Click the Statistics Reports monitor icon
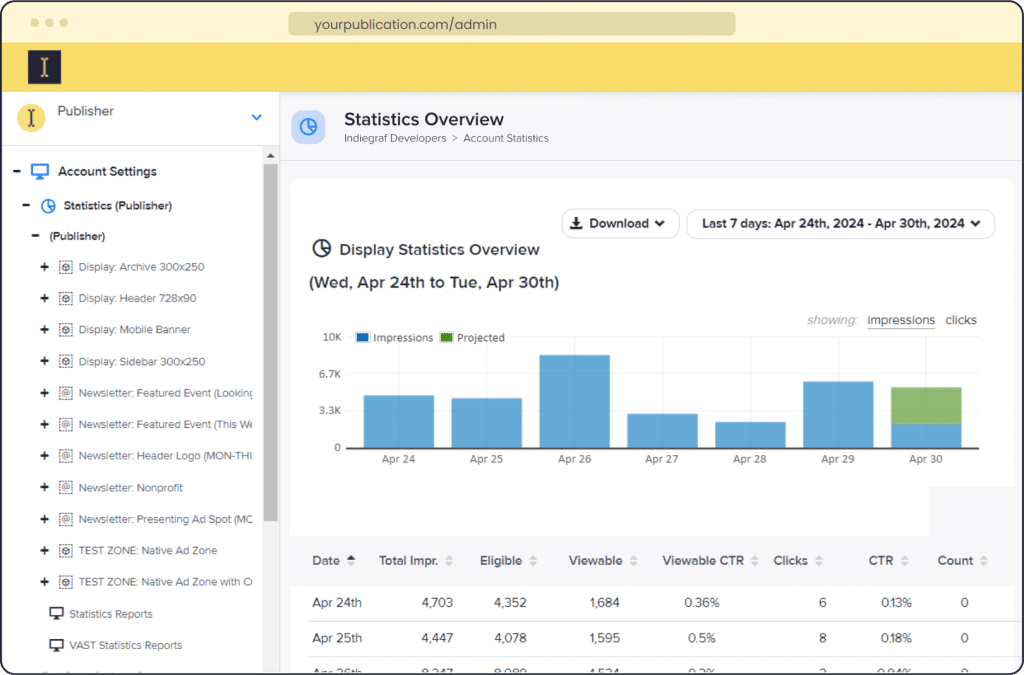Image resolution: width=1024 pixels, height=675 pixels. (57, 613)
